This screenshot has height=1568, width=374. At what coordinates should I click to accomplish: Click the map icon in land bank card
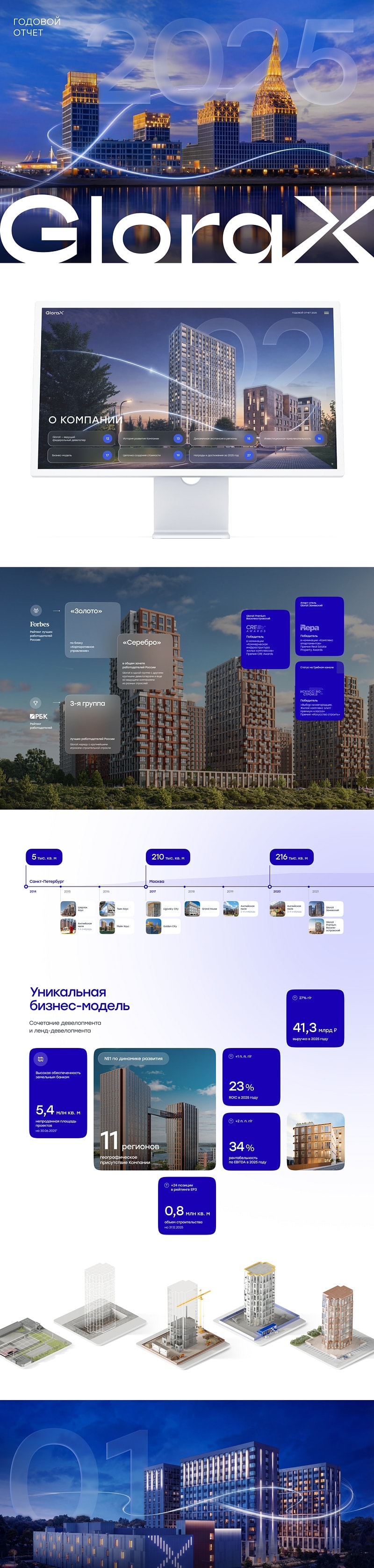[x=41, y=1059]
